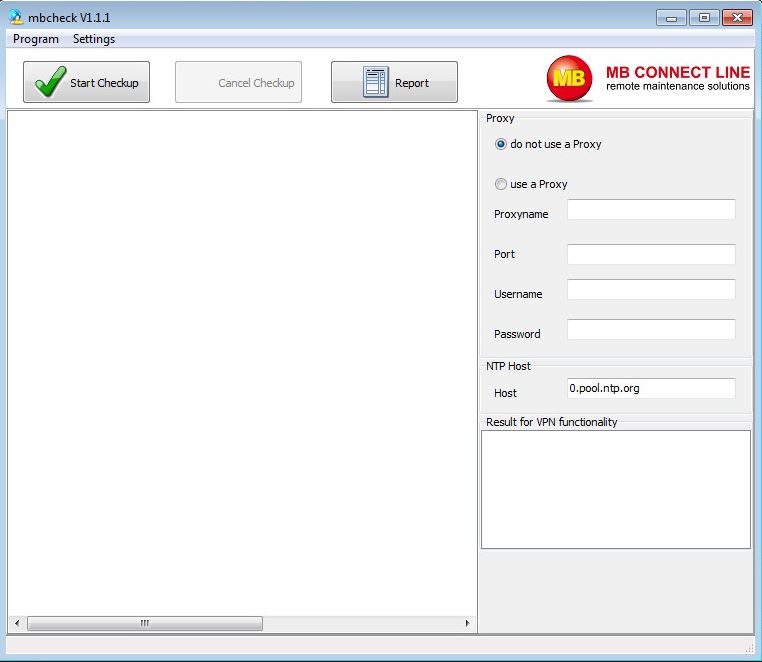
Task: Click the resize grip in status bar corner
Action: (749, 647)
